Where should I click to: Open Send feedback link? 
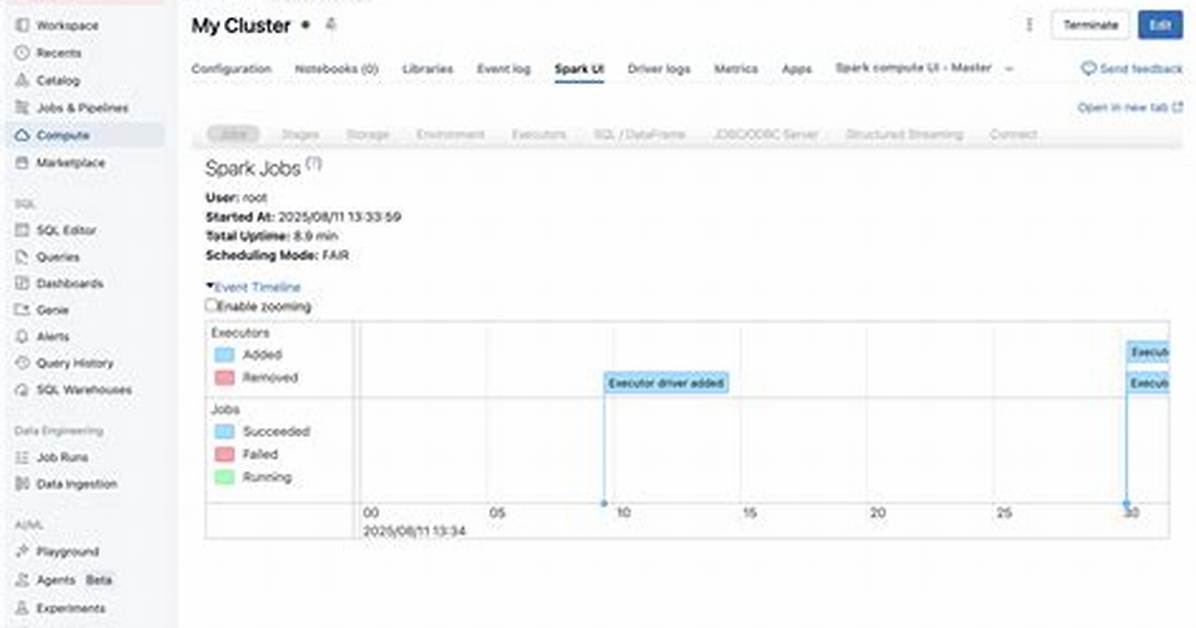point(1132,69)
